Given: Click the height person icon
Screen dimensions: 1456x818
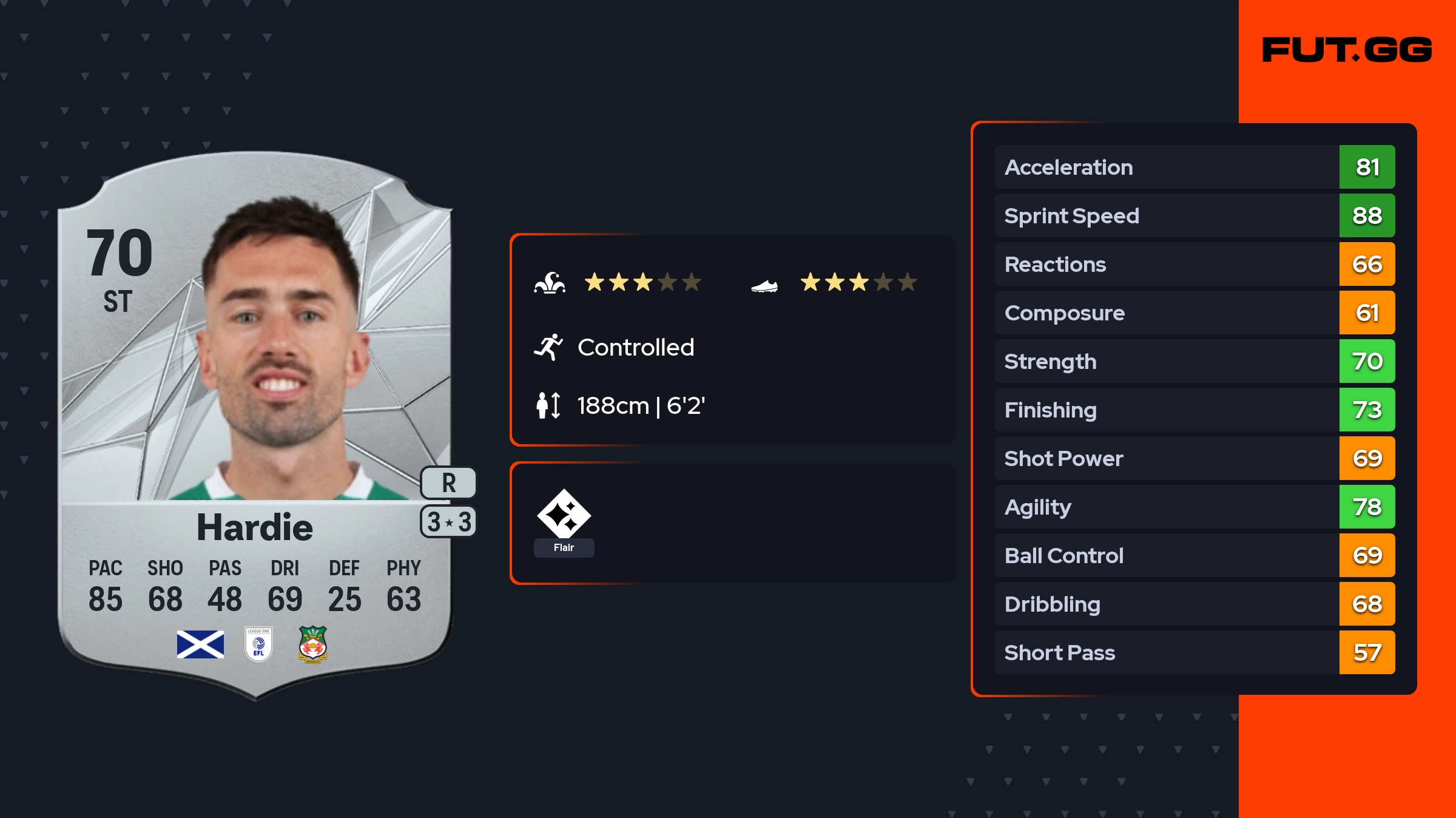Looking at the screenshot, I should pos(548,405).
